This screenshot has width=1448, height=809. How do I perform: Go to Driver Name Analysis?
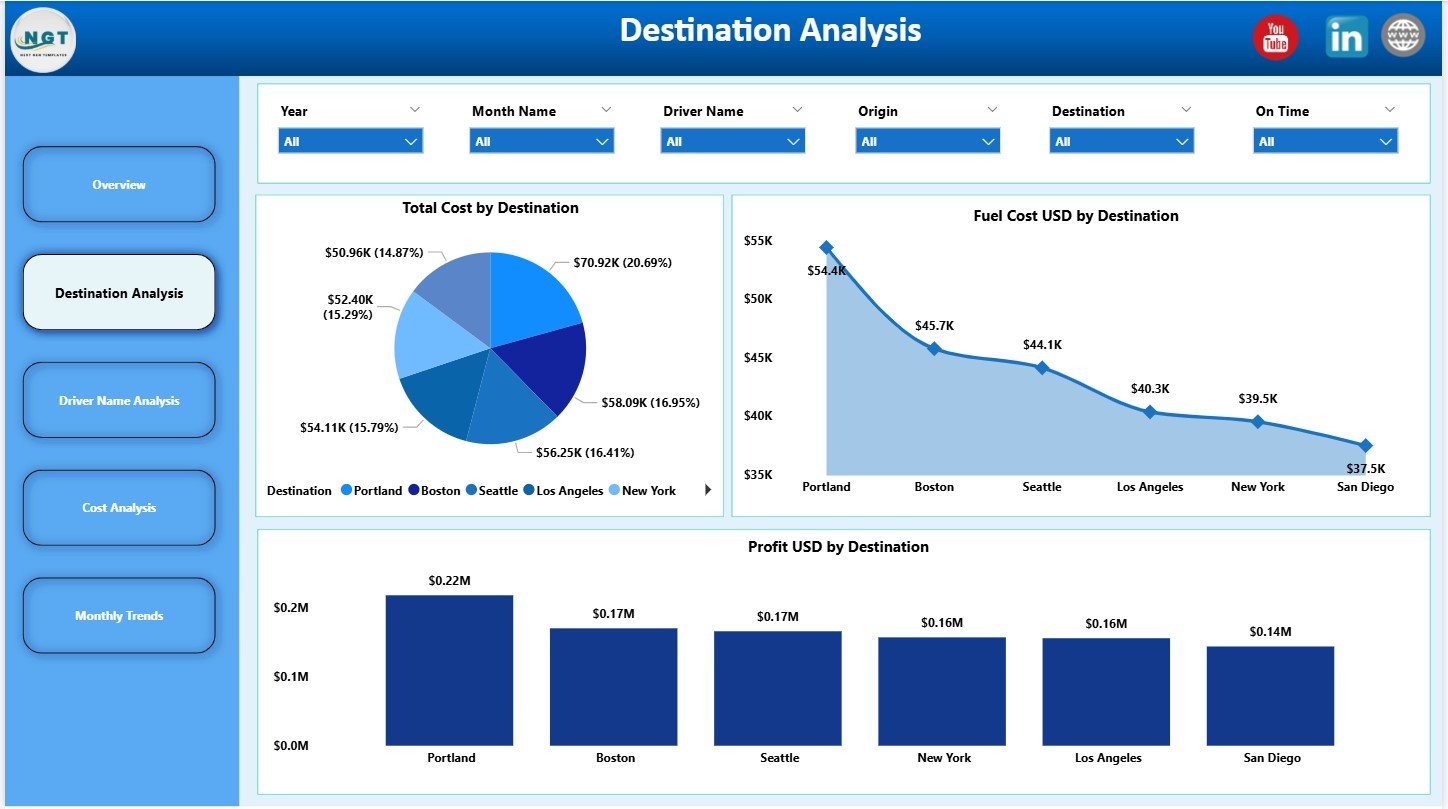coord(119,400)
